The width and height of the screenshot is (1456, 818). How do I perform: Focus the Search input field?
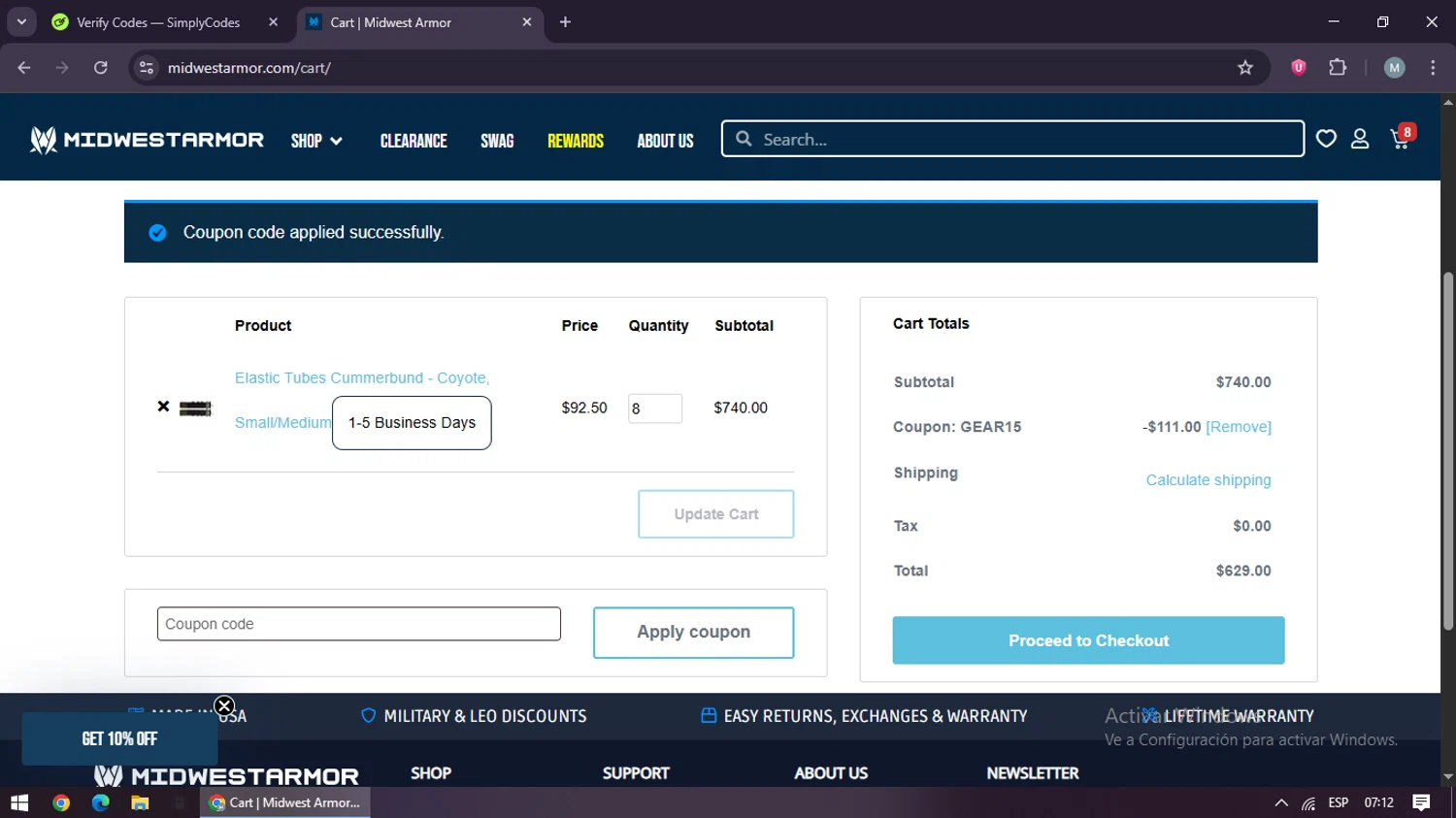[1012, 139]
